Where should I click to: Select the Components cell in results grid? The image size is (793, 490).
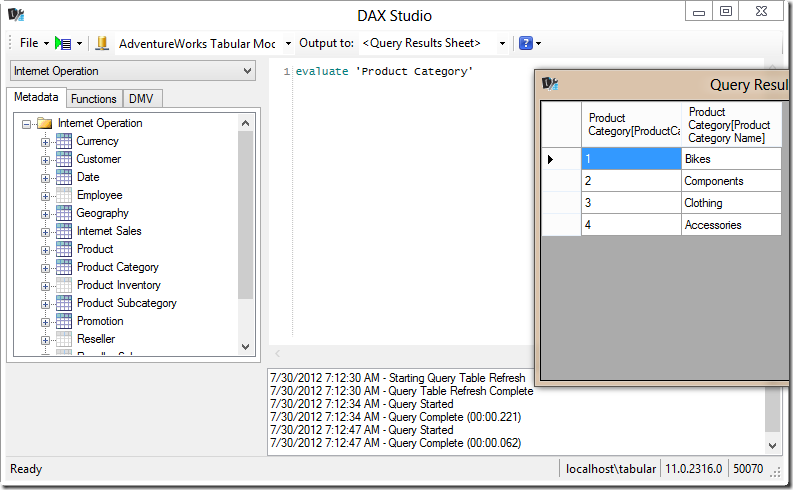(x=731, y=181)
